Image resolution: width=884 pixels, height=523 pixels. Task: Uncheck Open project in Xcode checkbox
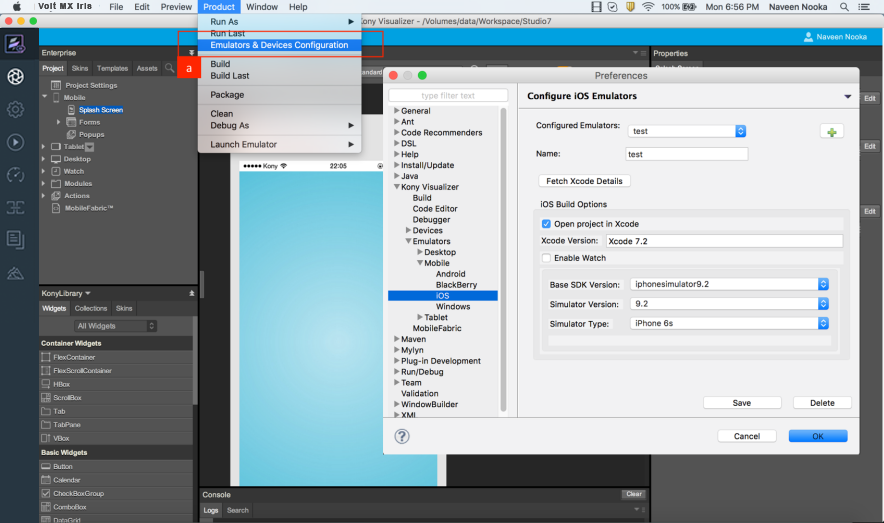click(546, 224)
